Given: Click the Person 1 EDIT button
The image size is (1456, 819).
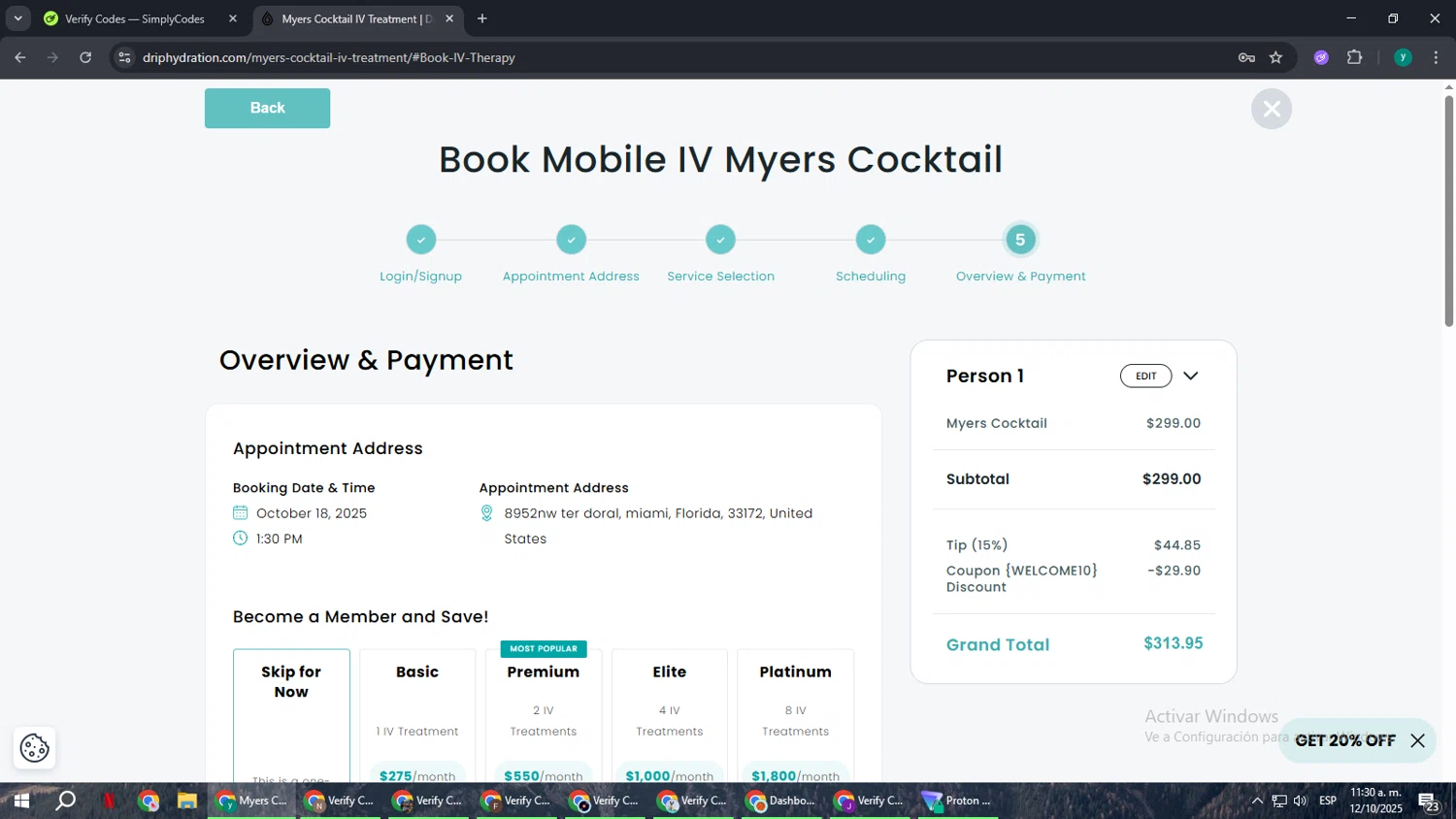Looking at the screenshot, I should [x=1146, y=376].
